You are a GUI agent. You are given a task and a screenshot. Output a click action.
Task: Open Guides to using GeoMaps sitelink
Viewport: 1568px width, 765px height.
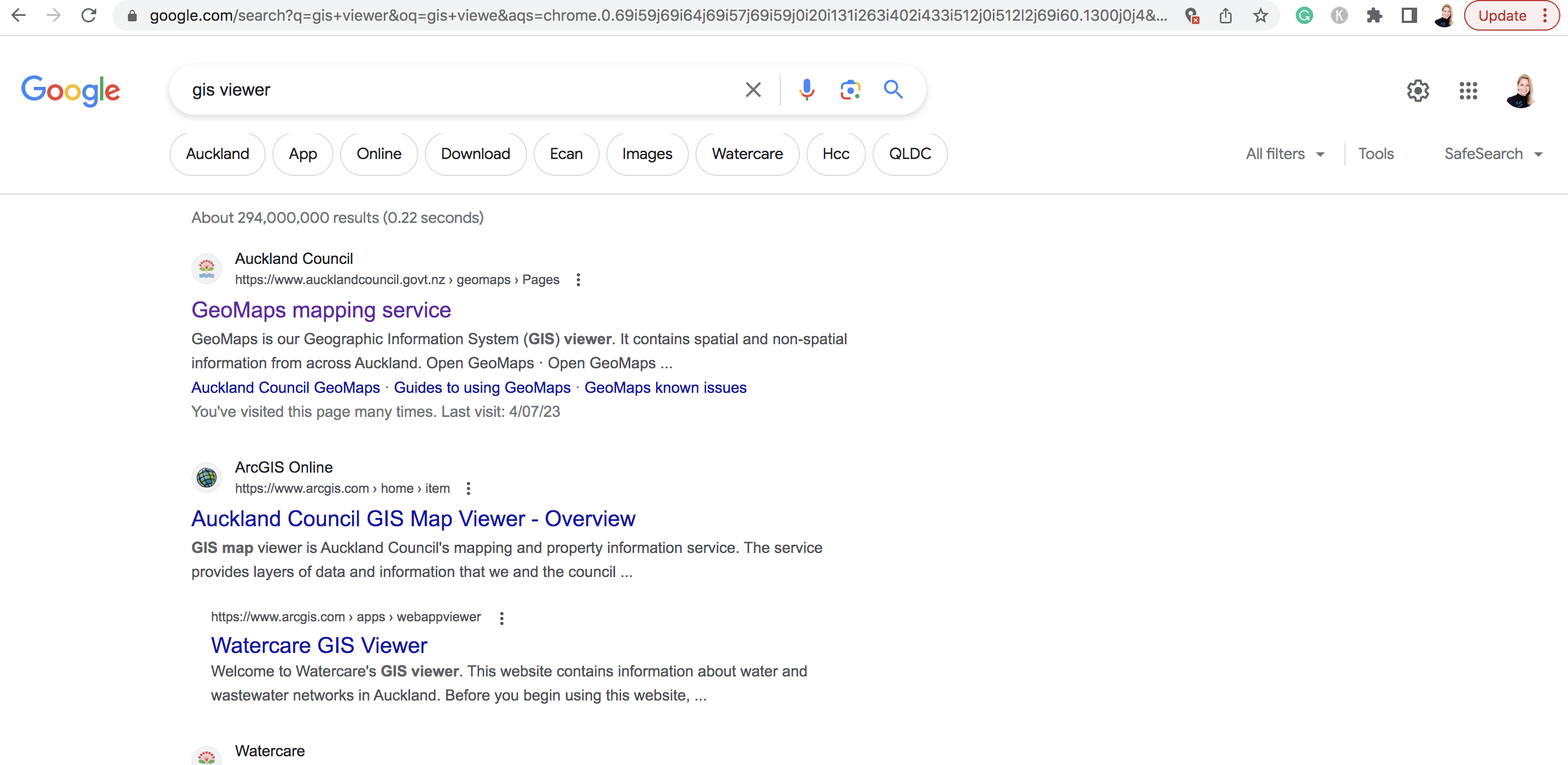[482, 387]
